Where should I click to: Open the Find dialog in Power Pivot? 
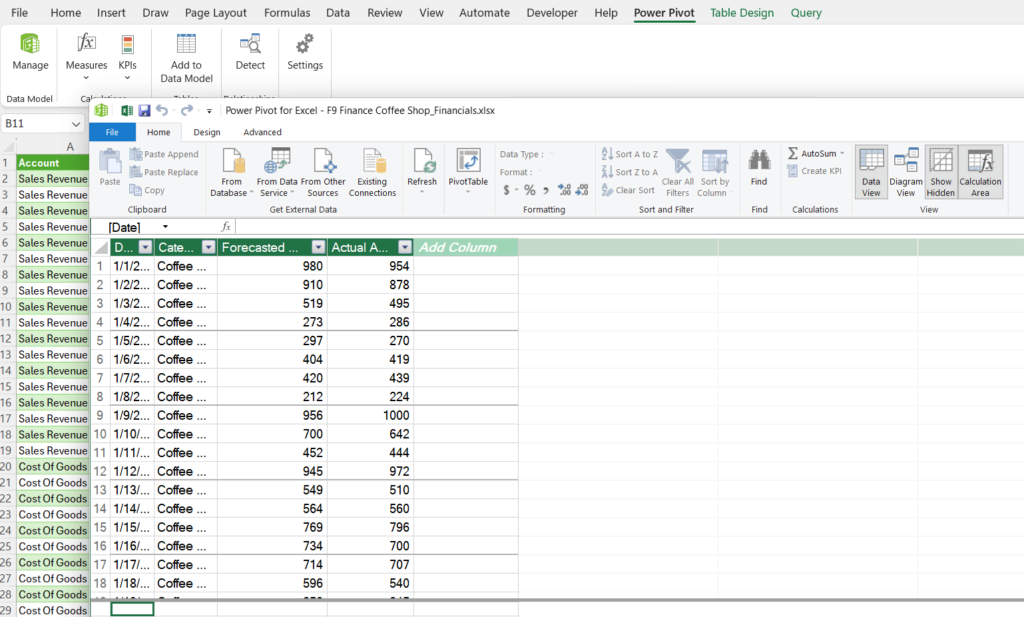(x=759, y=170)
